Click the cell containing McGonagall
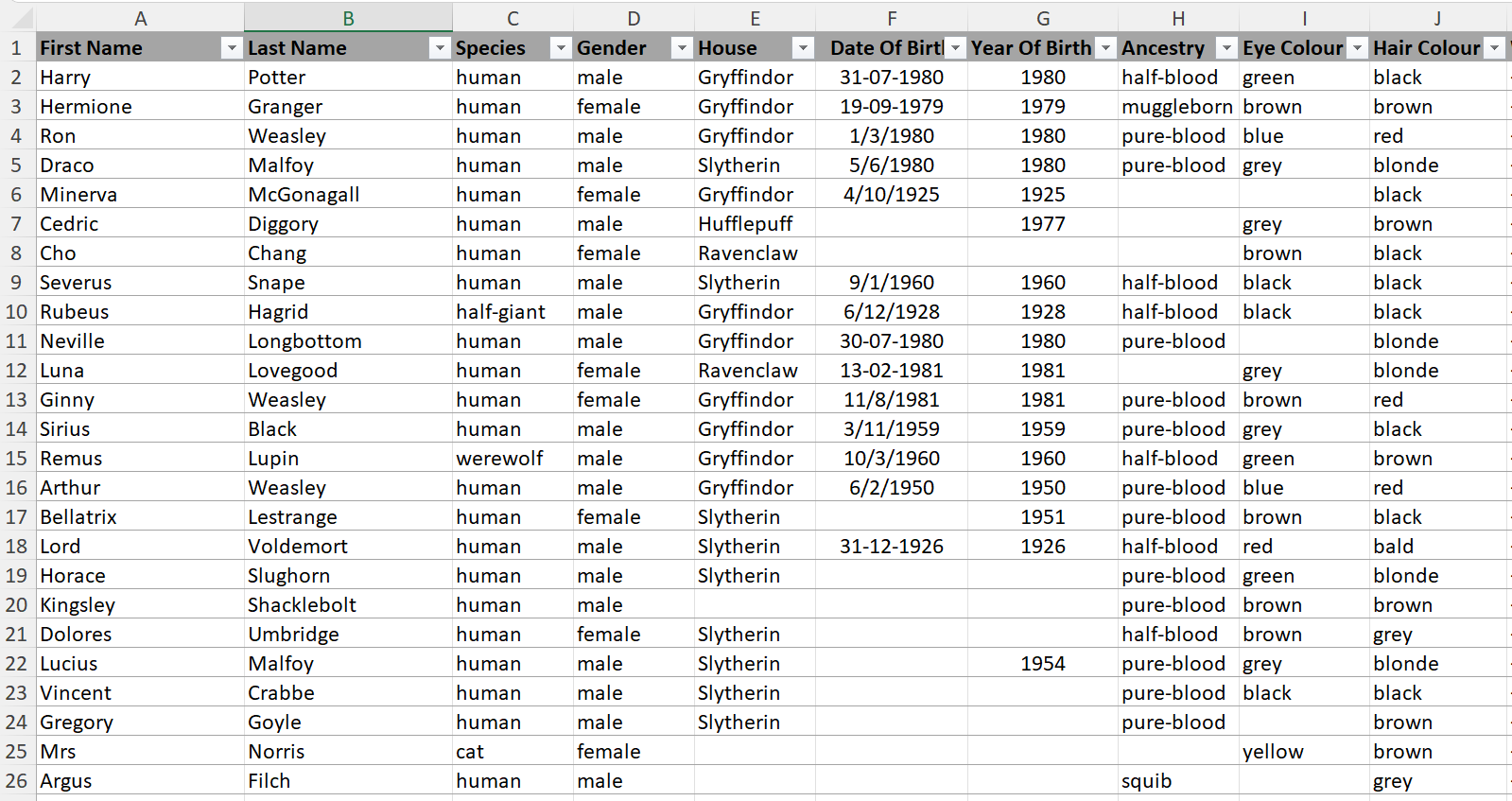This screenshot has width=1512, height=801. coord(348,195)
